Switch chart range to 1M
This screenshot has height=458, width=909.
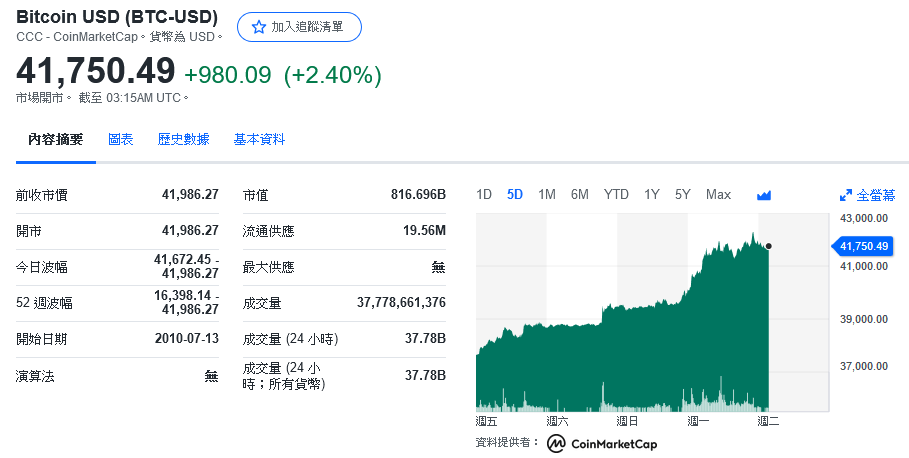click(547, 194)
